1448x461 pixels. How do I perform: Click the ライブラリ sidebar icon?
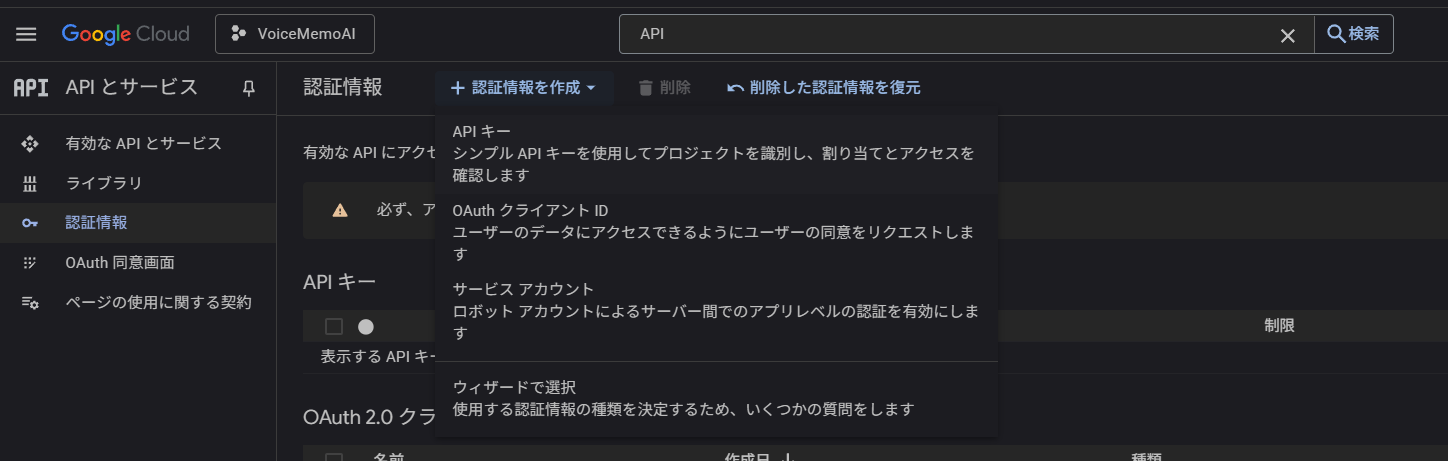(x=30, y=184)
